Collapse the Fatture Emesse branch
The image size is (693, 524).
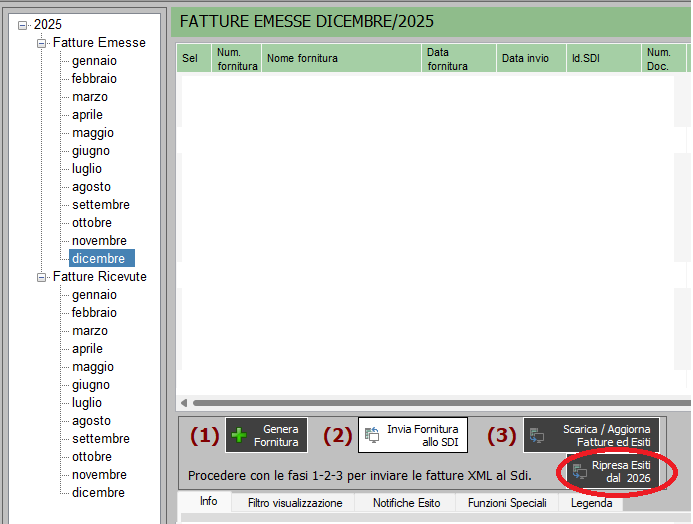tap(42, 43)
